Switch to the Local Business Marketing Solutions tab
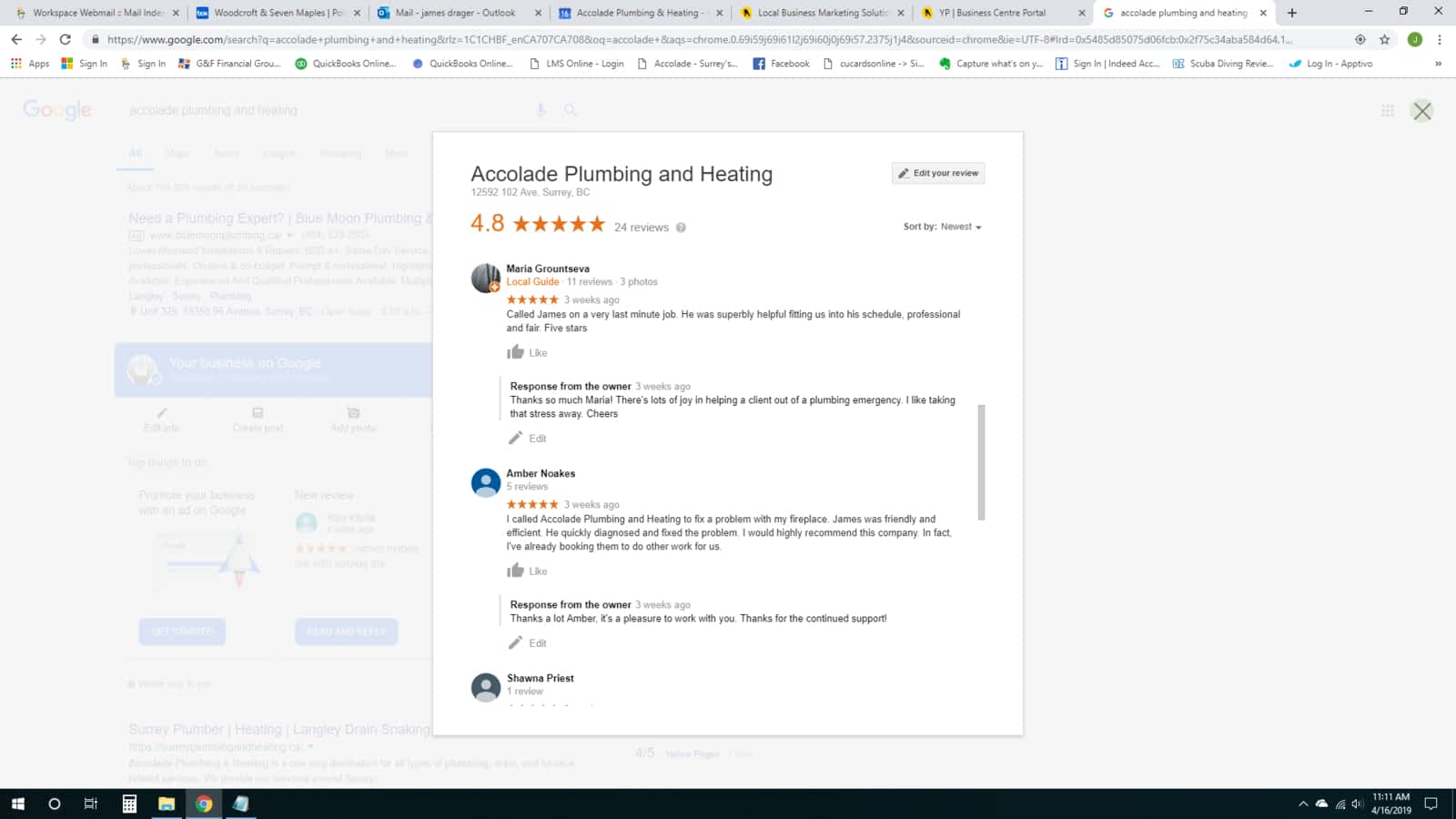Screen dimensions: 1456x819 tap(822, 13)
